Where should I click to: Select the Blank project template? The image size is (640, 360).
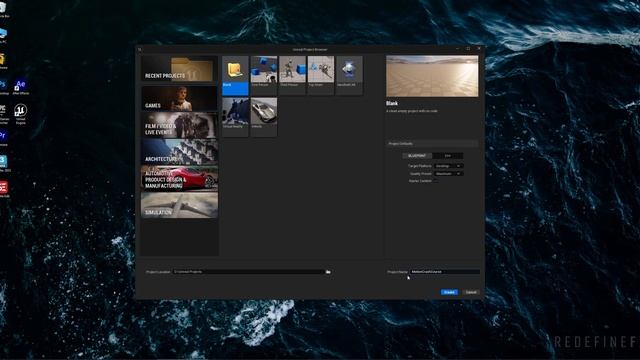[x=235, y=76]
